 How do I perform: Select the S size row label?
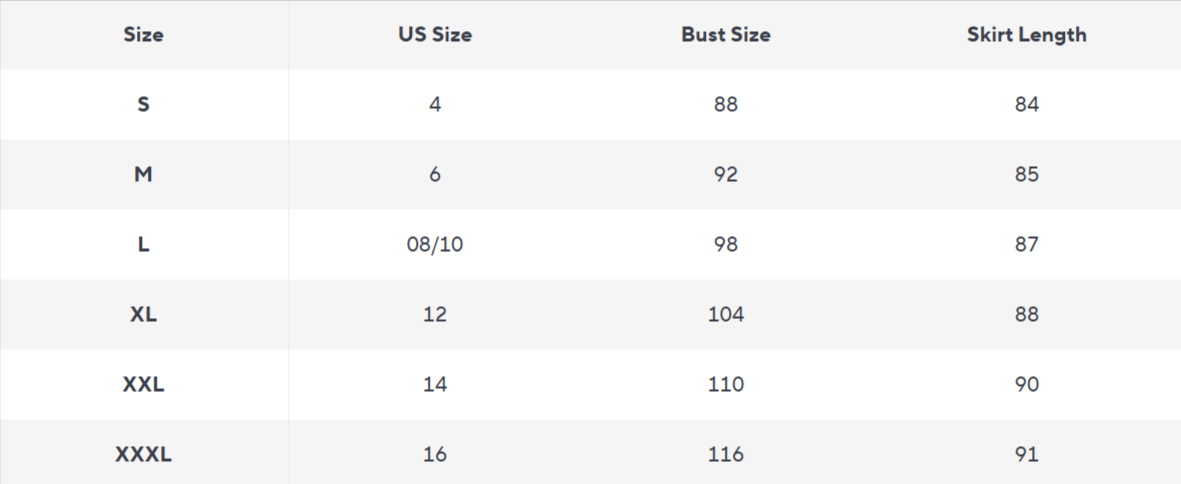[x=144, y=104]
